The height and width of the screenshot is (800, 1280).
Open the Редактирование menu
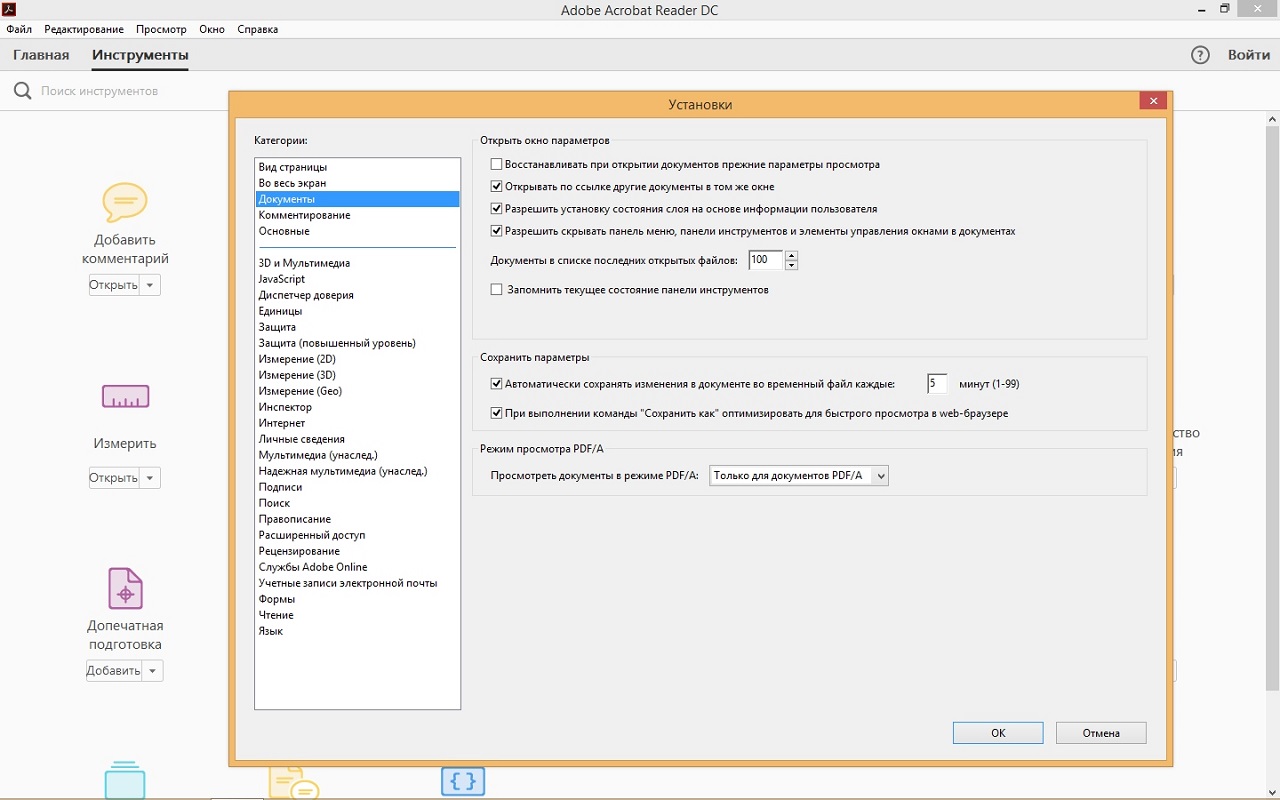click(x=84, y=29)
